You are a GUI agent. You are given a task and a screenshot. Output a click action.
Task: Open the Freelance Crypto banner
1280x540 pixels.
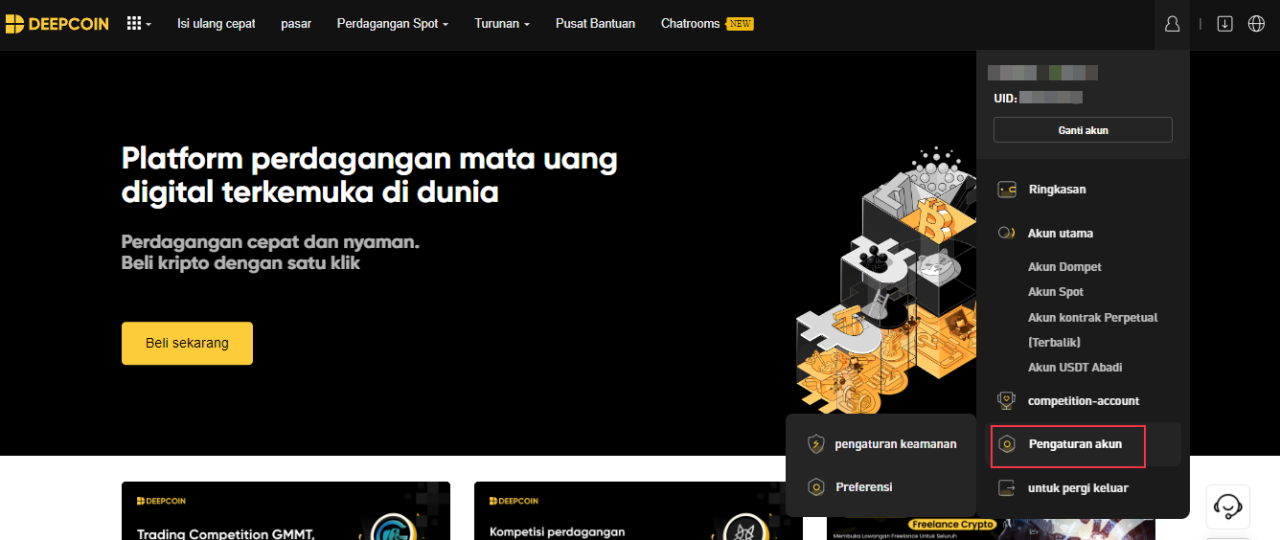(991, 527)
